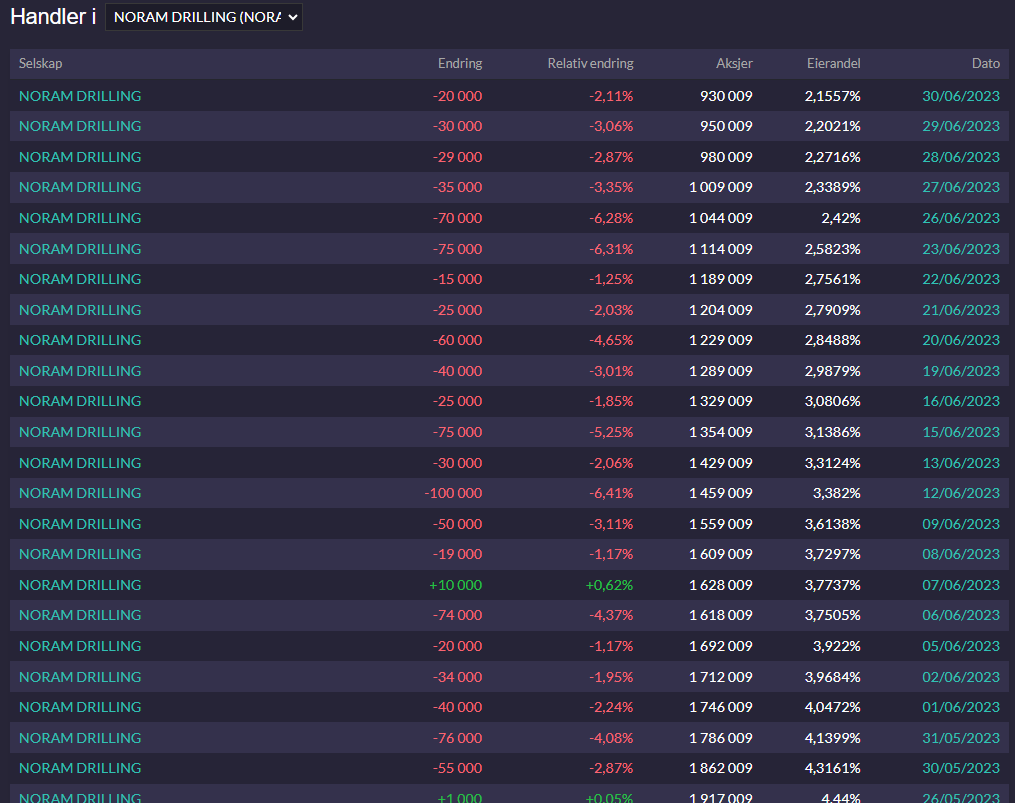Open NORAM DRILLING link in 07/06/2023 row
Image resolution: width=1015 pixels, height=803 pixels.
tap(80, 585)
